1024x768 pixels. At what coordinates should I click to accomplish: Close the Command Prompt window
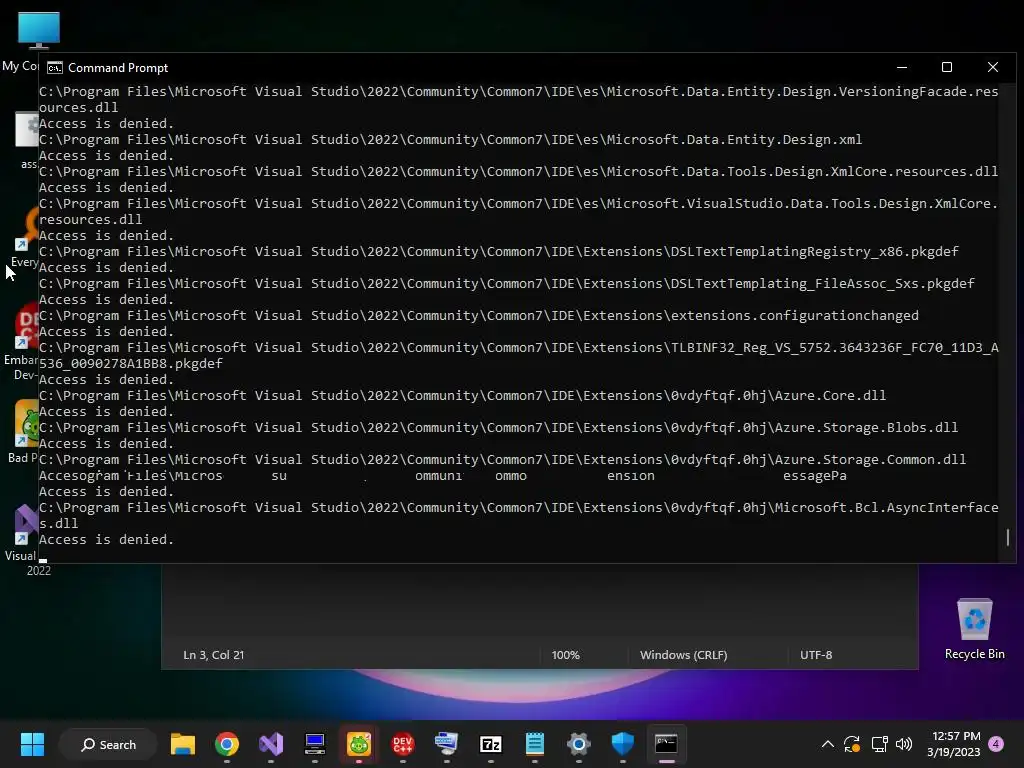point(993,67)
